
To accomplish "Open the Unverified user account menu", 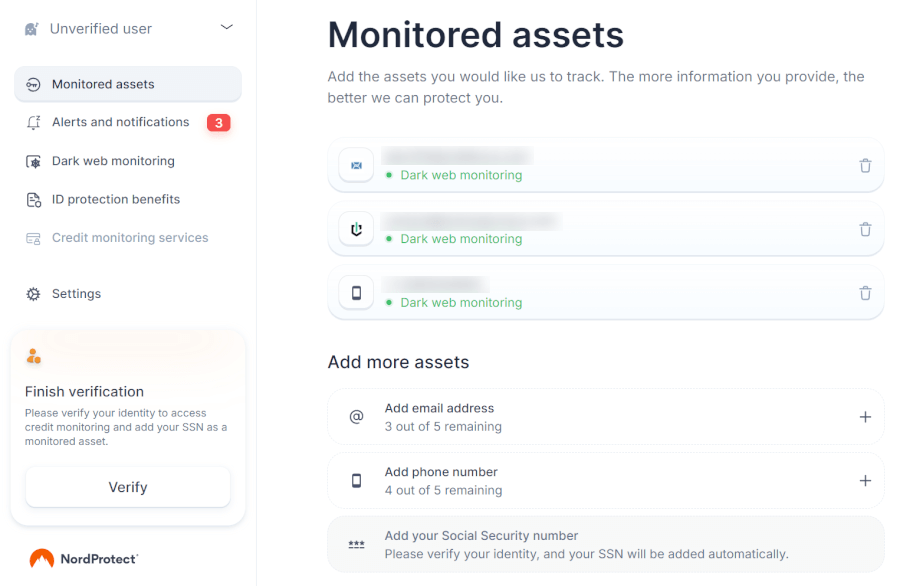I will tap(100, 29).
